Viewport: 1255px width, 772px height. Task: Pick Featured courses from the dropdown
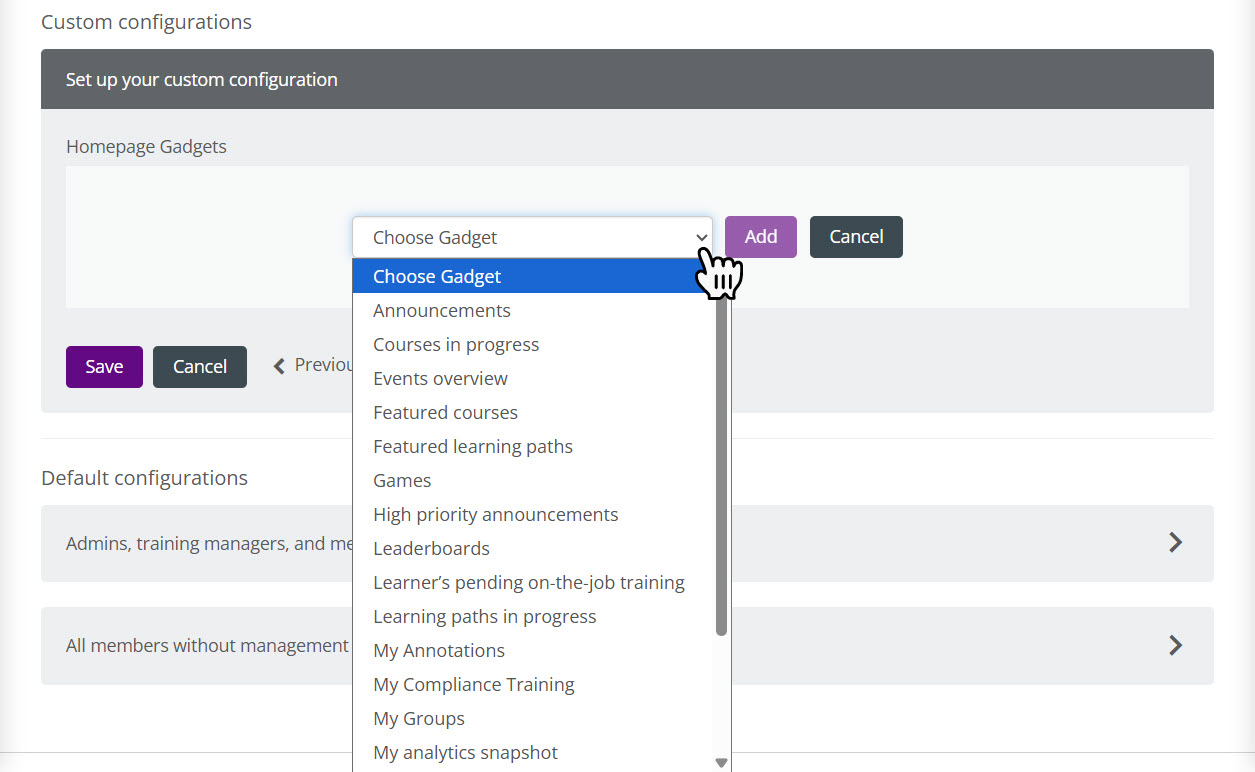click(445, 412)
